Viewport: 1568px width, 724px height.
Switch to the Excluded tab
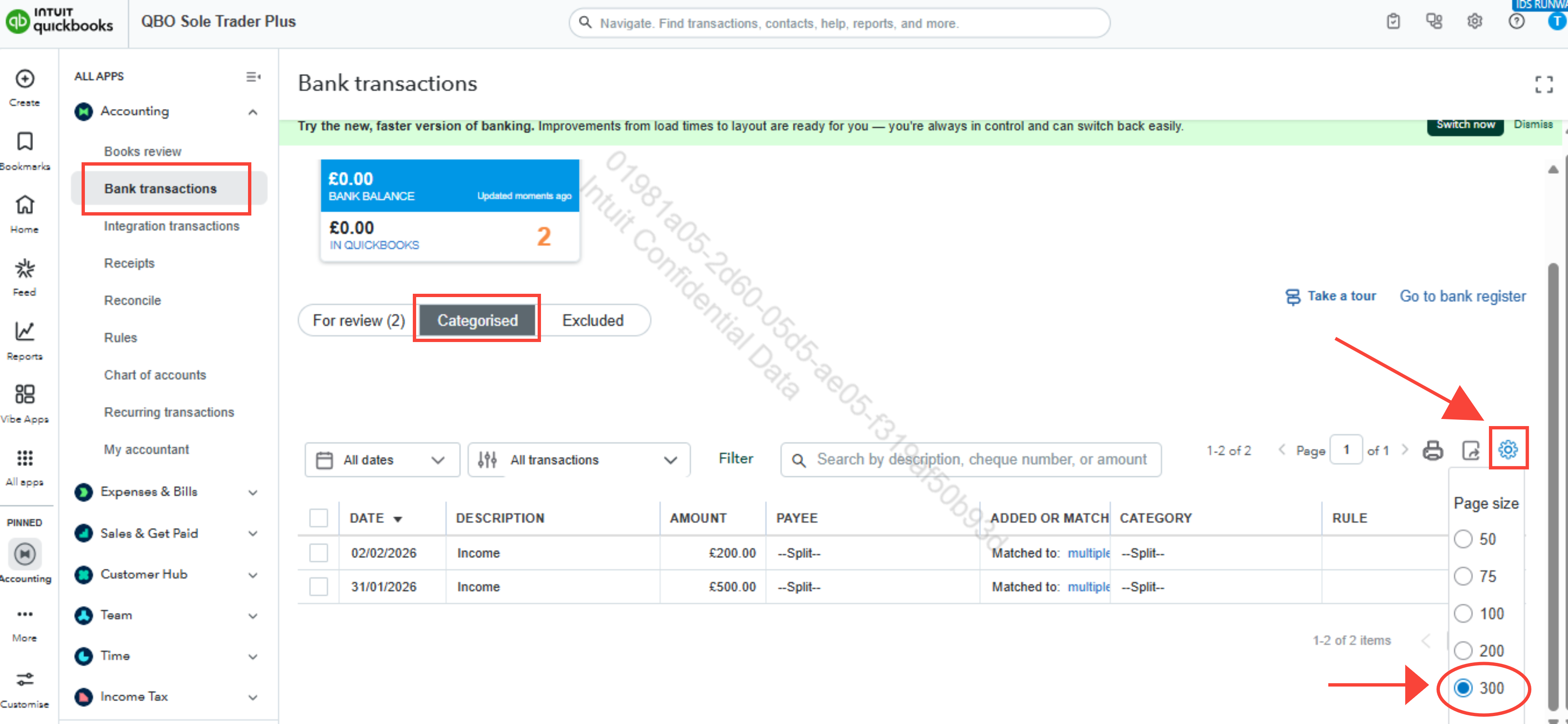(592, 321)
